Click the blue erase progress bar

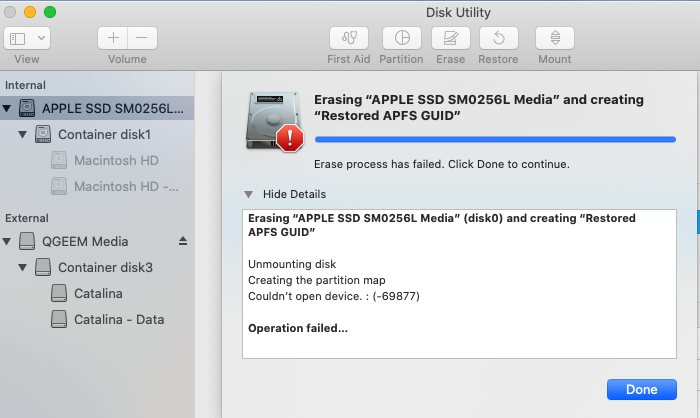[495, 139]
